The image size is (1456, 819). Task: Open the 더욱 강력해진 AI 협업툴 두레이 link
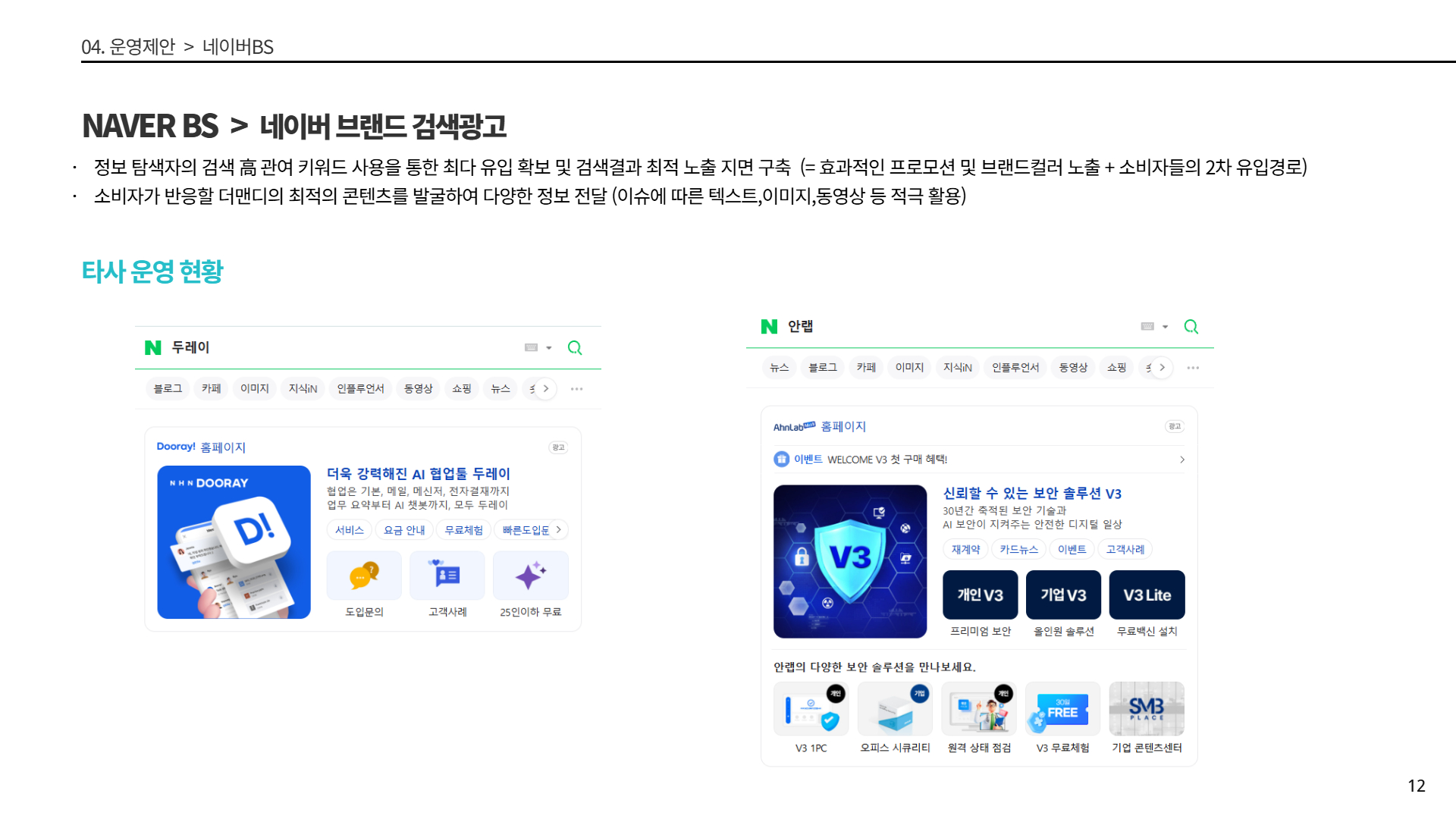(418, 474)
